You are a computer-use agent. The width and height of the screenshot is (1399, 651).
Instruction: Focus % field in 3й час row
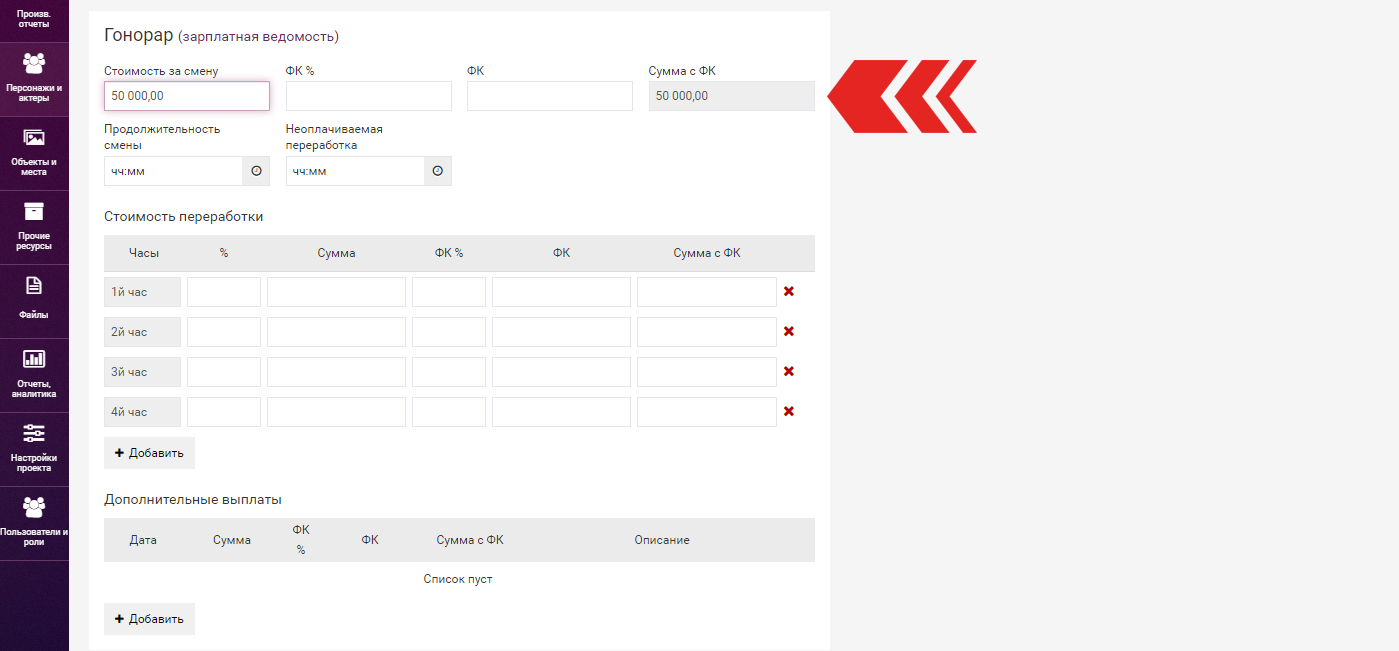pos(224,372)
